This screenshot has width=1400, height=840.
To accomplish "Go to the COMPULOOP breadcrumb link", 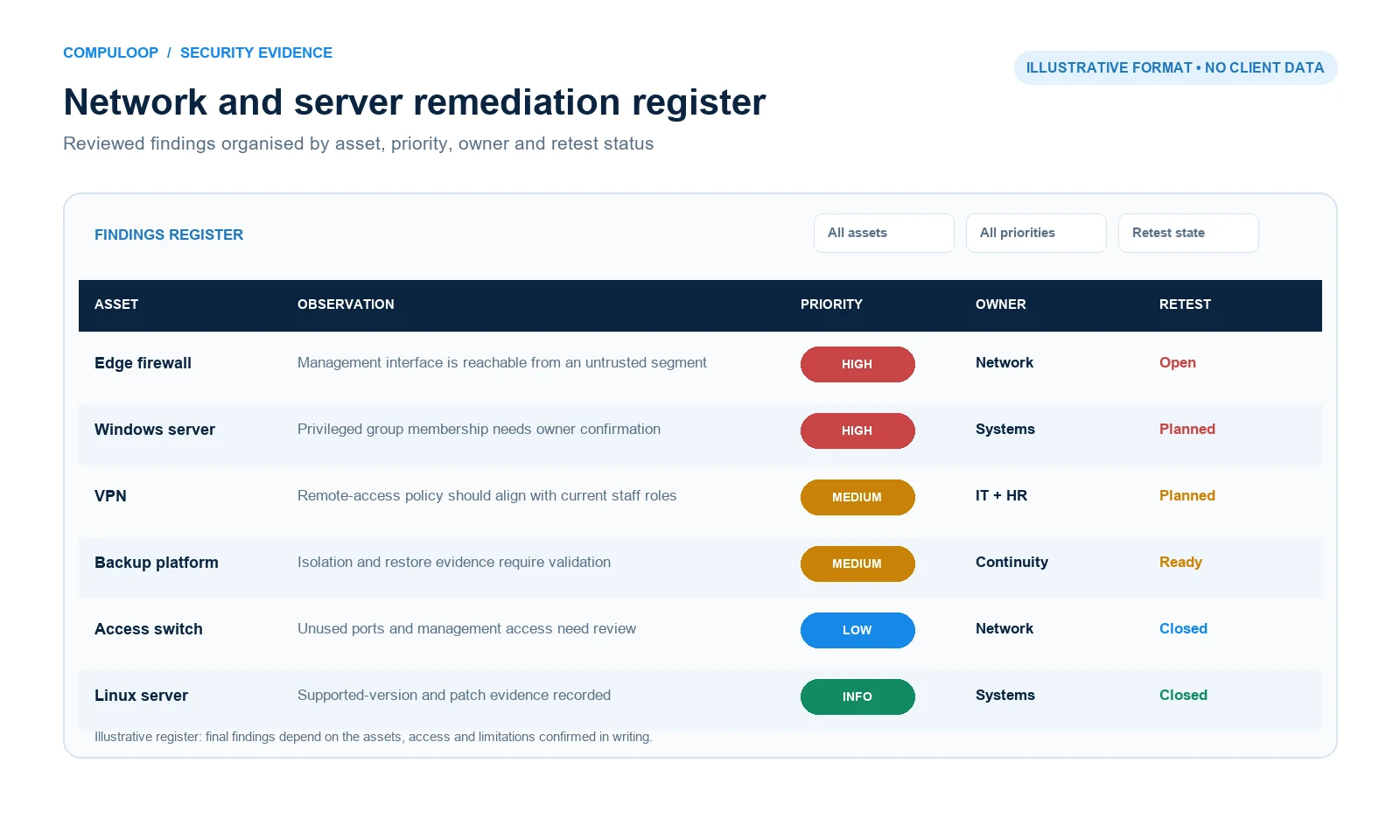I will (x=110, y=52).
